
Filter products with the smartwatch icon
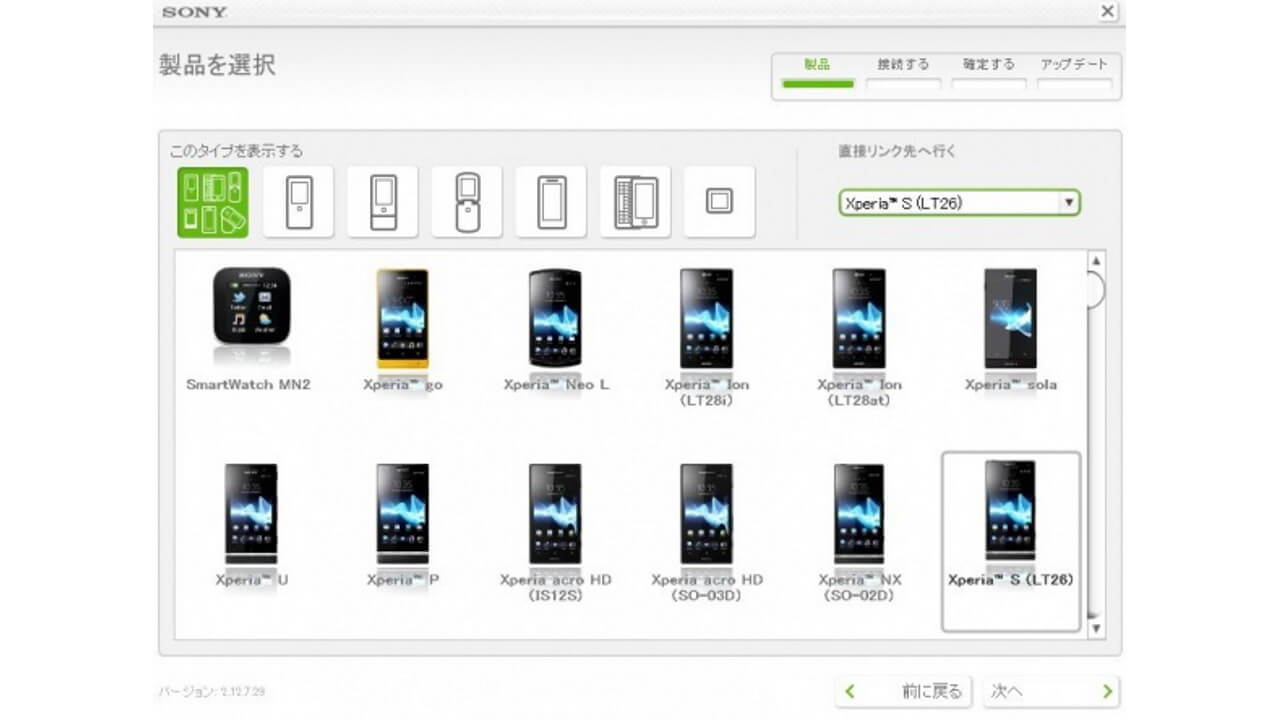click(x=718, y=202)
